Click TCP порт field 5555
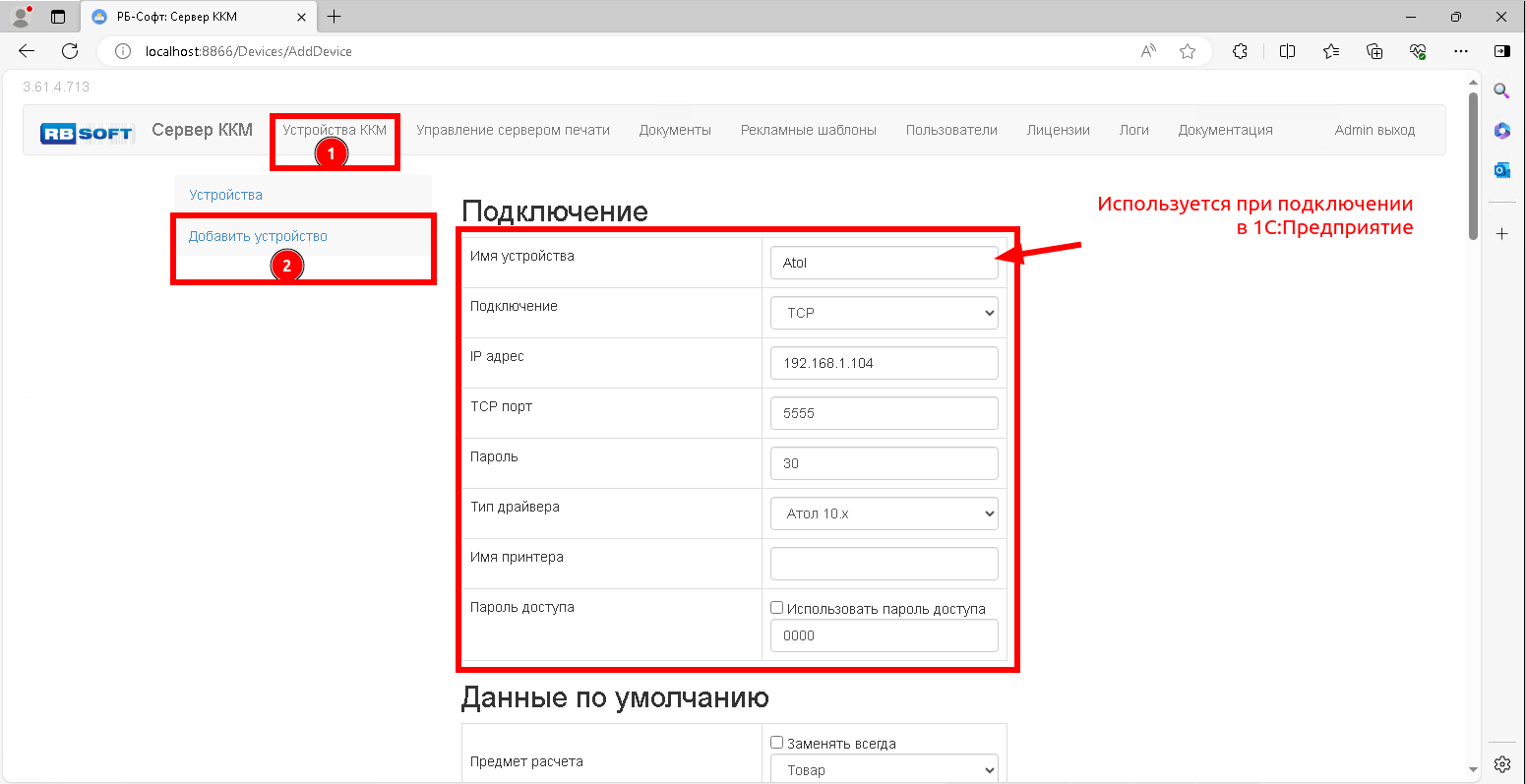 click(885, 413)
